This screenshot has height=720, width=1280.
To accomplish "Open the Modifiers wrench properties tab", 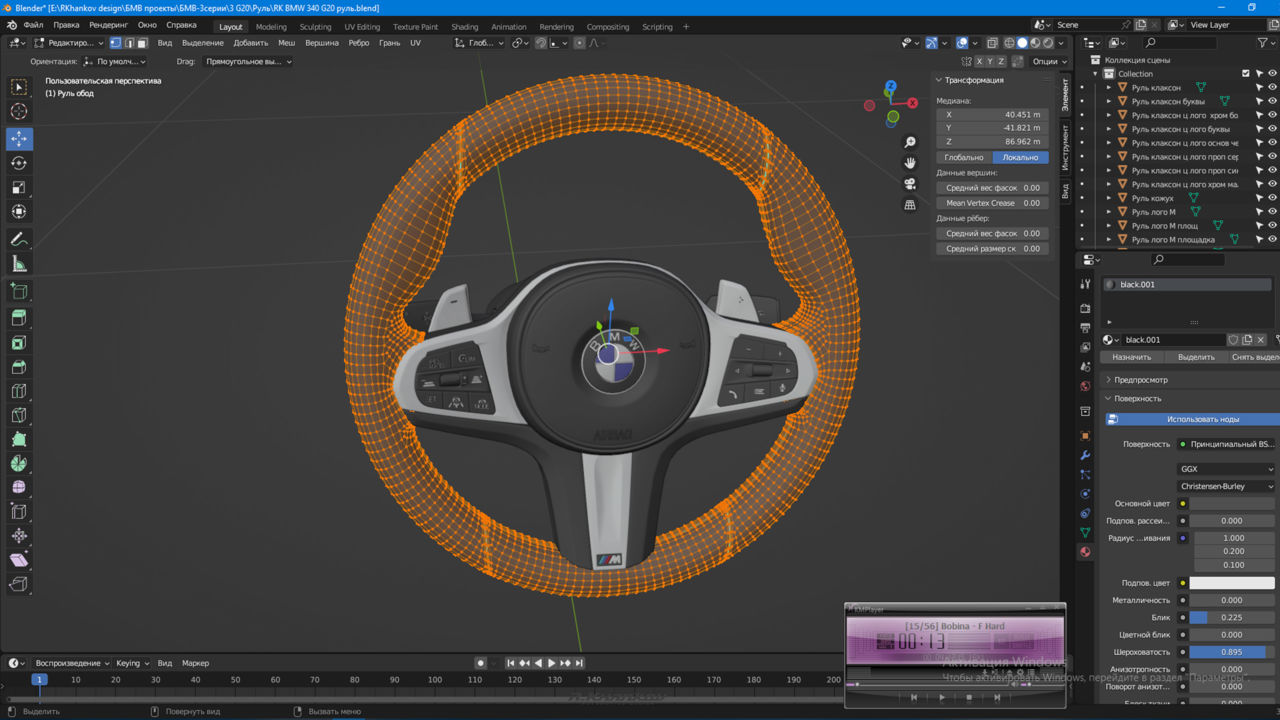I will pos(1085,455).
